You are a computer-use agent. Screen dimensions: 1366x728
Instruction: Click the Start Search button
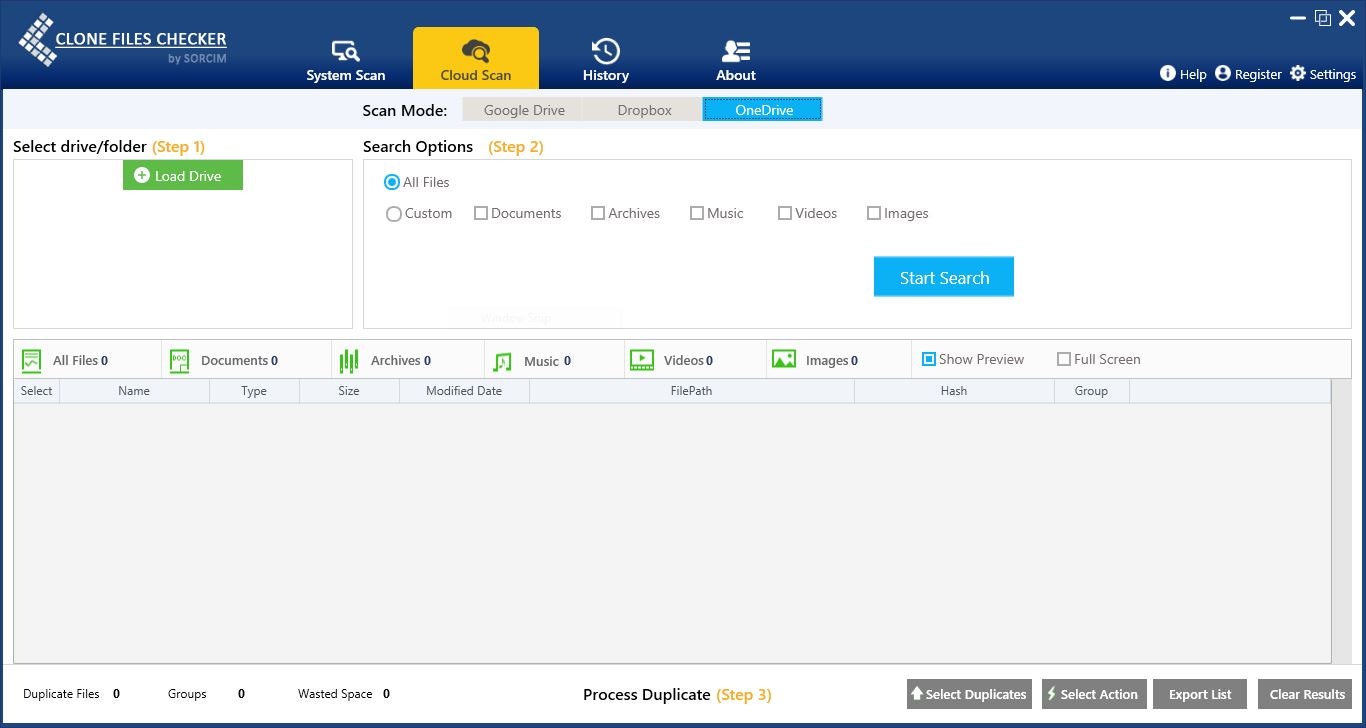click(x=944, y=277)
